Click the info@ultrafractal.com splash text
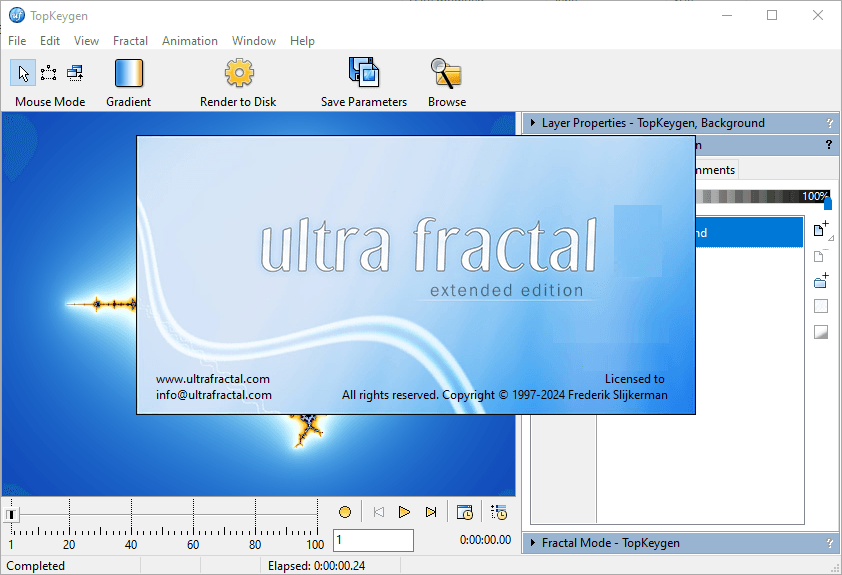 (x=214, y=395)
